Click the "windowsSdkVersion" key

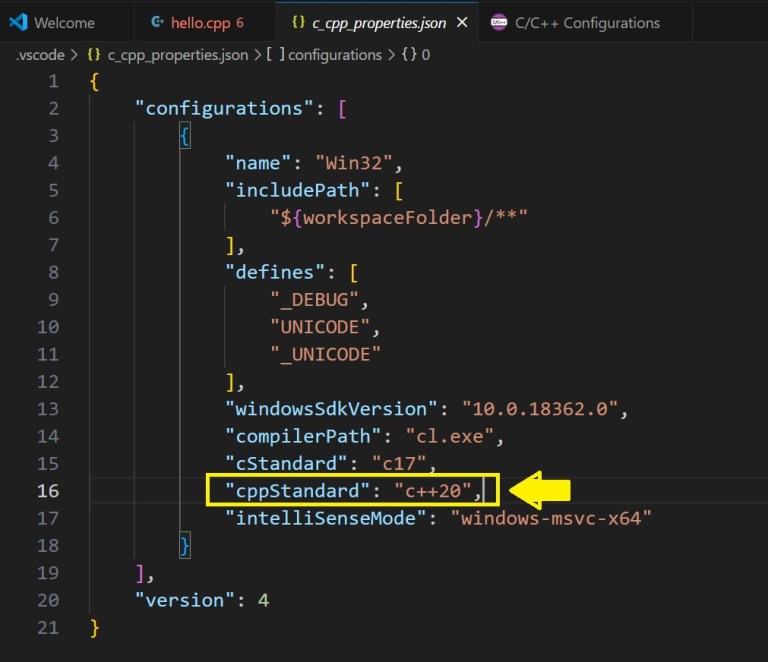(331, 409)
